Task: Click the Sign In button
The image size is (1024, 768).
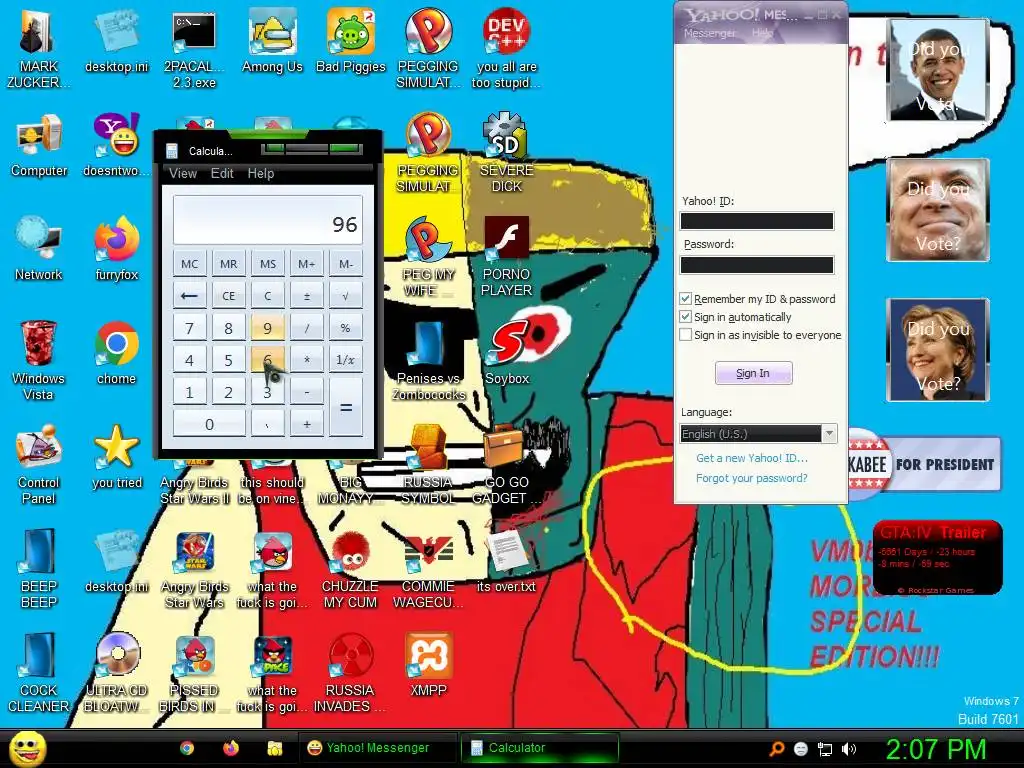Action: pyautogui.click(x=754, y=373)
